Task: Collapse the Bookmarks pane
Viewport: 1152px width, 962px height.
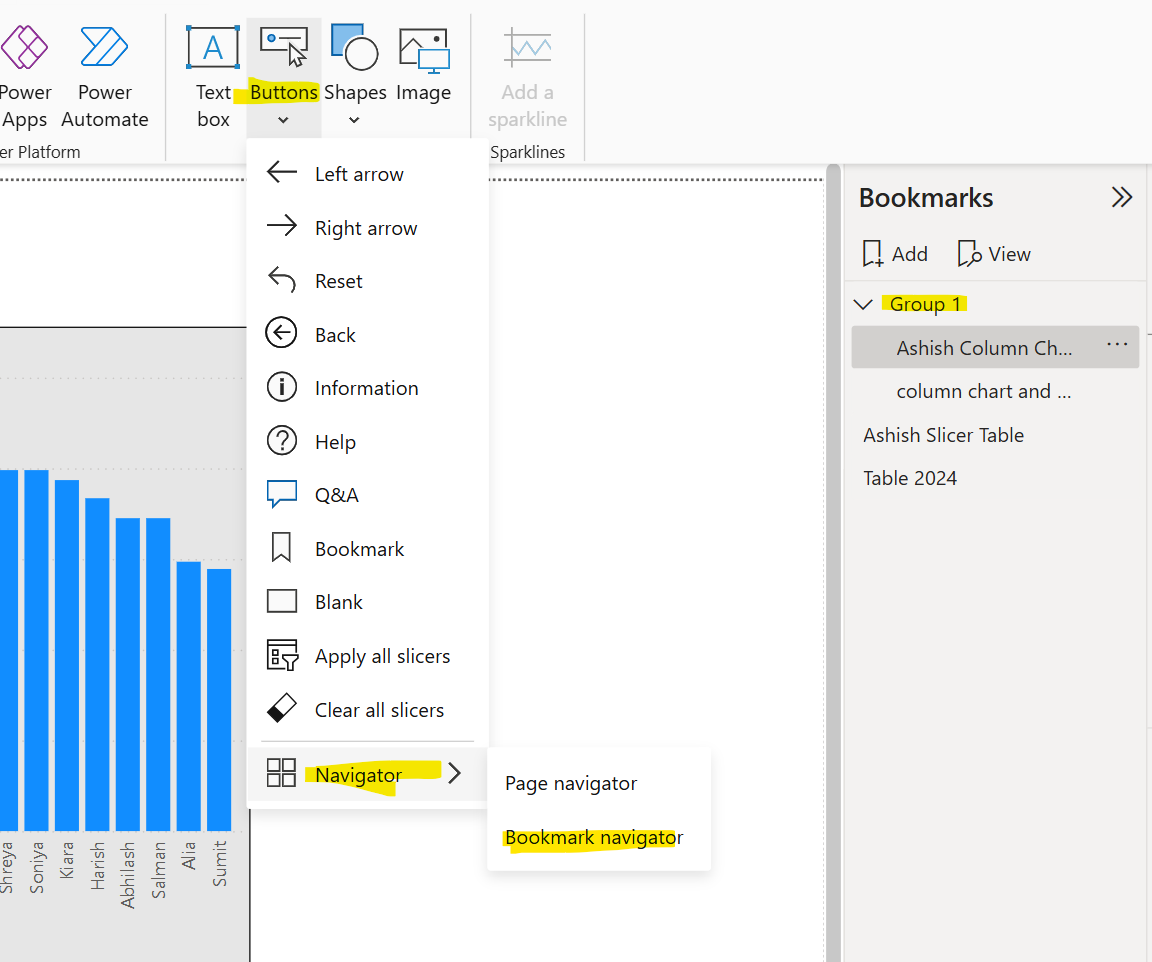Action: (1121, 197)
